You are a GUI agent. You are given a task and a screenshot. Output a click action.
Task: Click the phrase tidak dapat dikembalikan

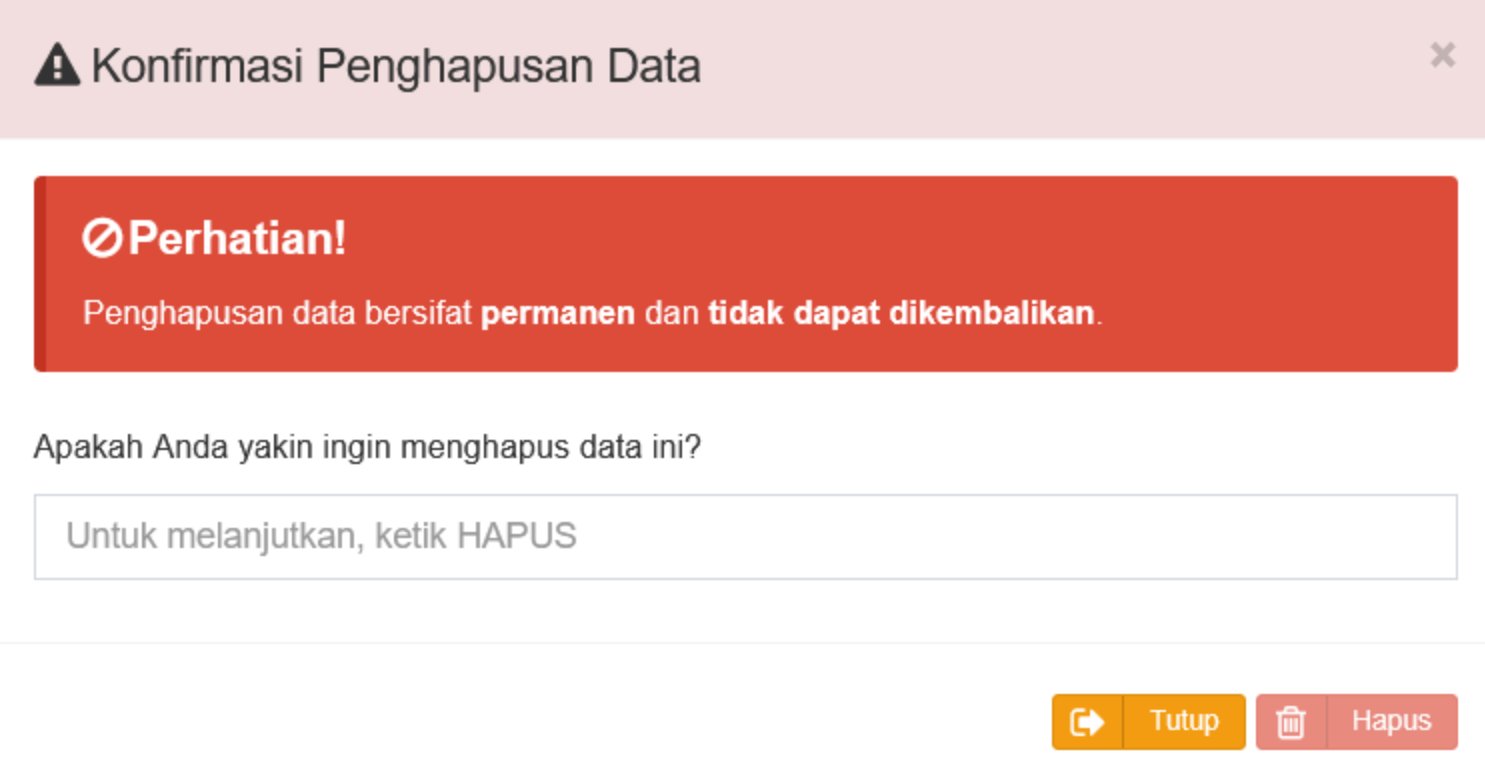[898, 313]
